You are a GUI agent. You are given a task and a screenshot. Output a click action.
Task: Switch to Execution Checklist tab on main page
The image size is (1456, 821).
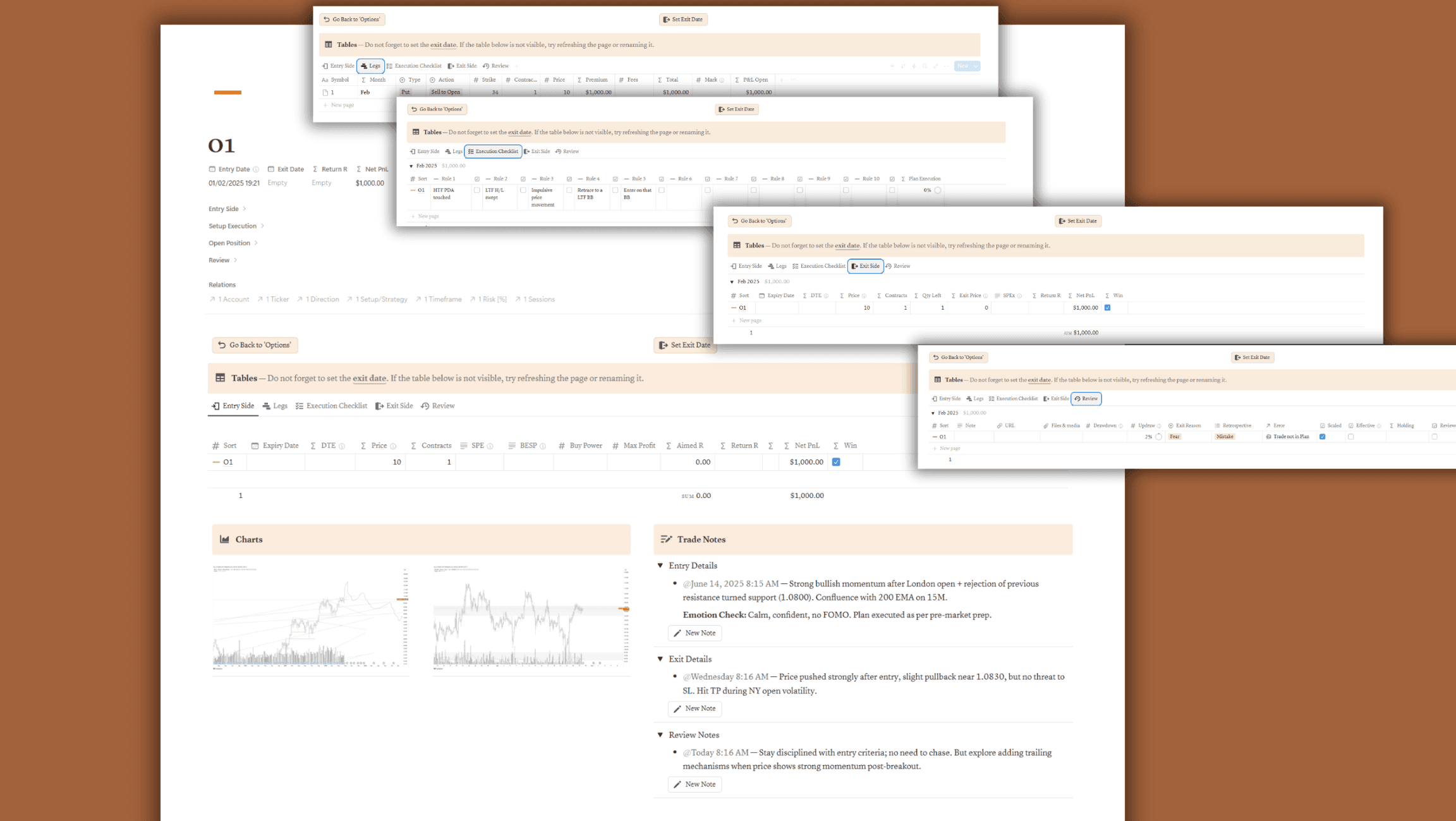click(331, 406)
